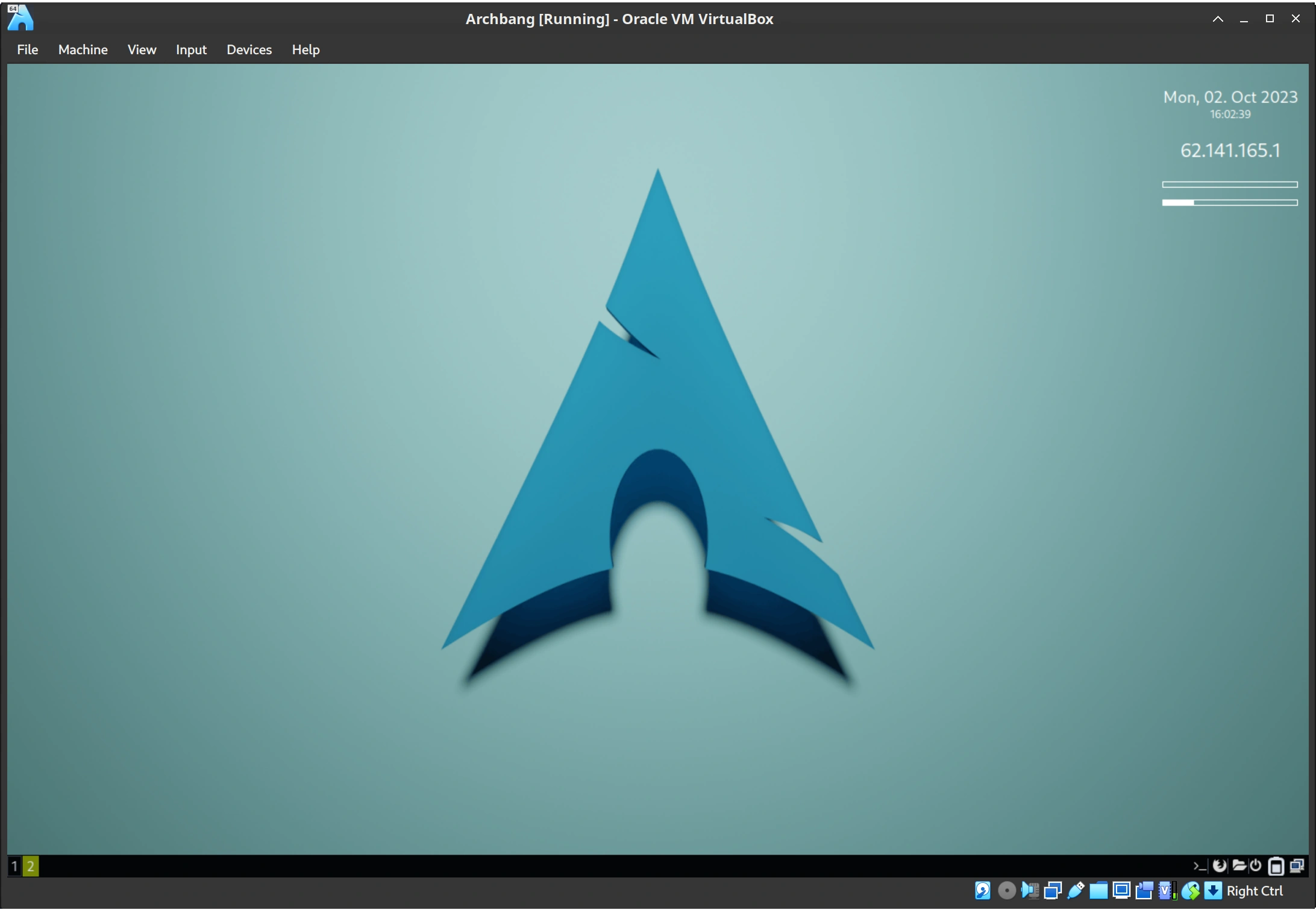Click the 'Right Ctrl' host key label

pyautogui.click(x=1255, y=891)
